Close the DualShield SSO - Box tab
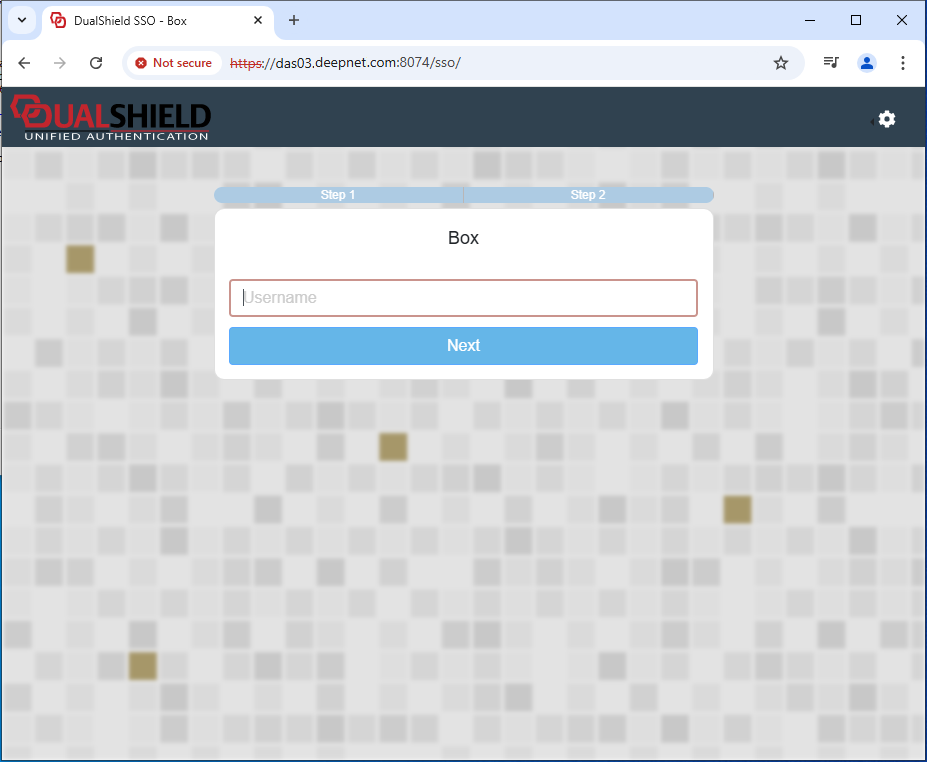Image resolution: width=929 pixels, height=764 pixels. coord(258,20)
